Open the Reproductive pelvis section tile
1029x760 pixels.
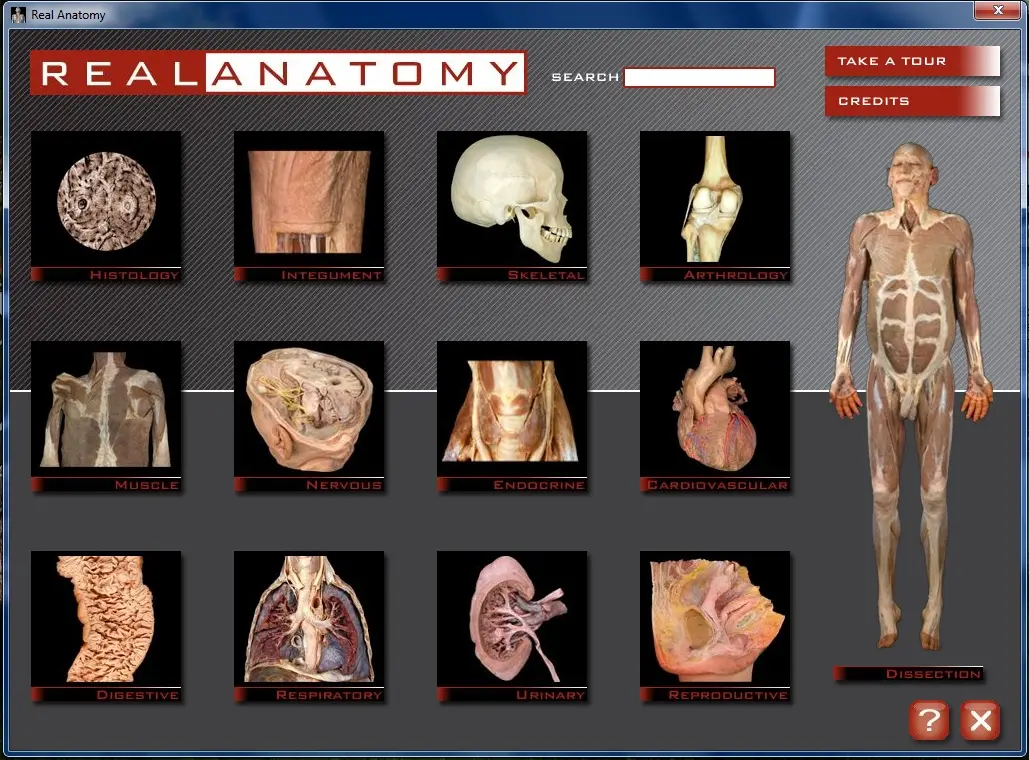[x=715, y=626]
